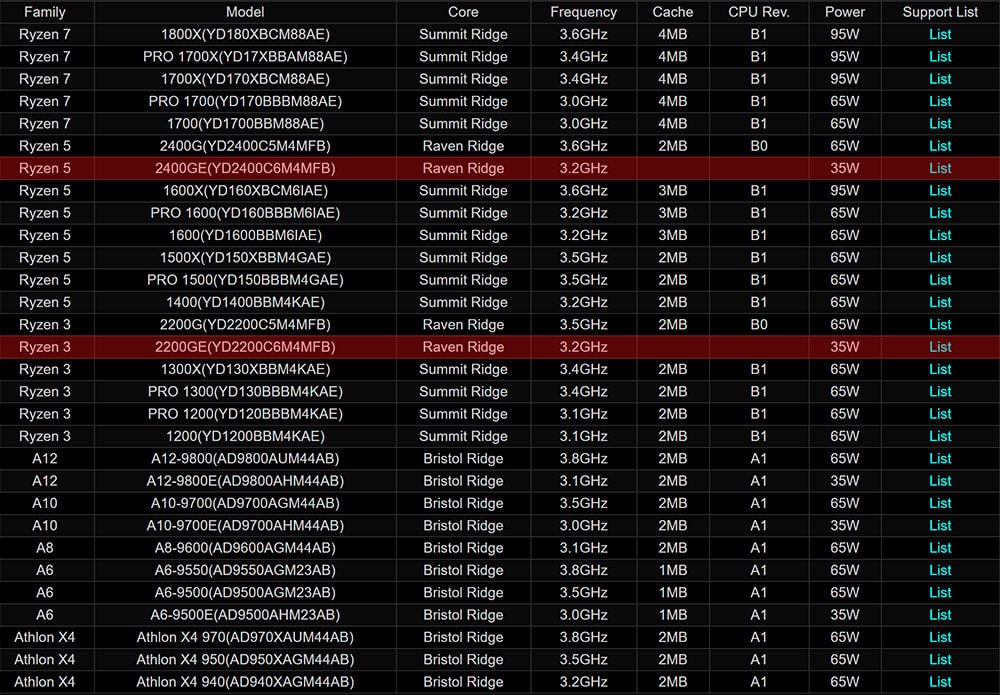This screenshot has width=1000, height=695.
Task: Open support List for 1600(YD1600BBM6IAE)
Action: point(940,235)
